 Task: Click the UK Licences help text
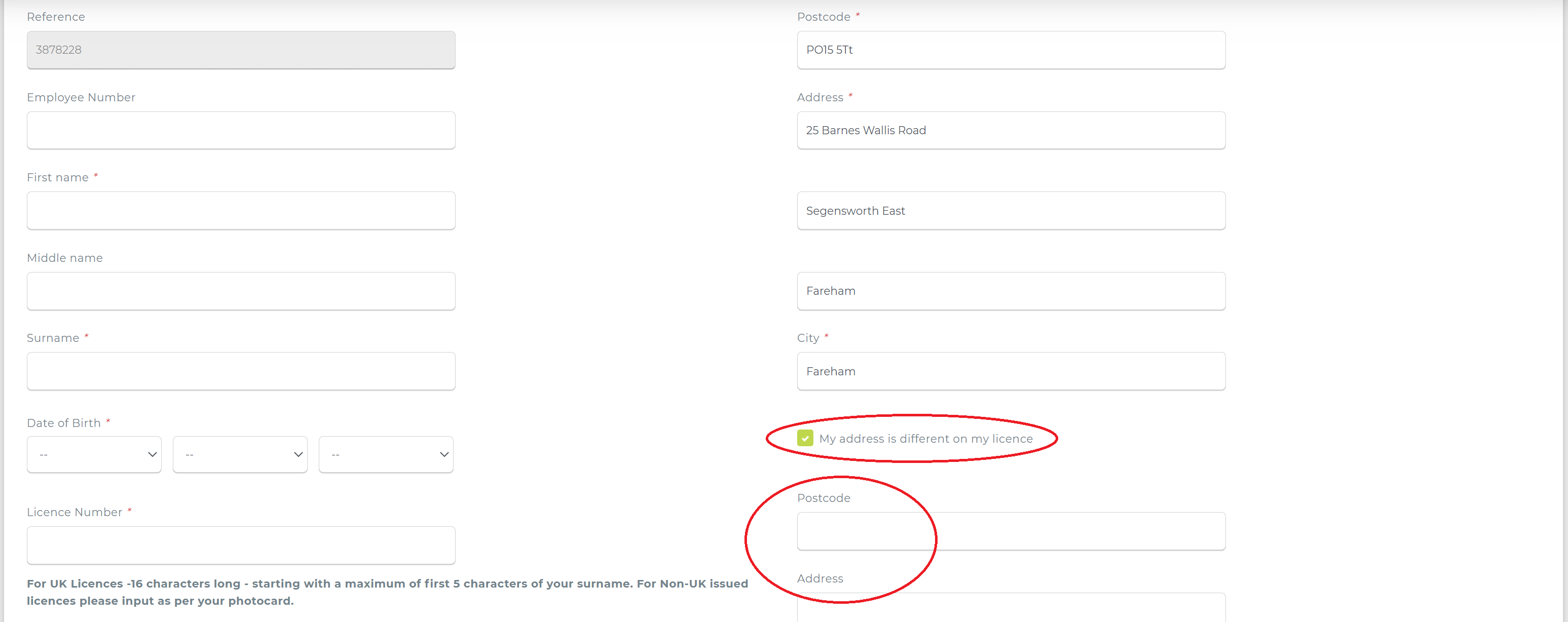387,592
